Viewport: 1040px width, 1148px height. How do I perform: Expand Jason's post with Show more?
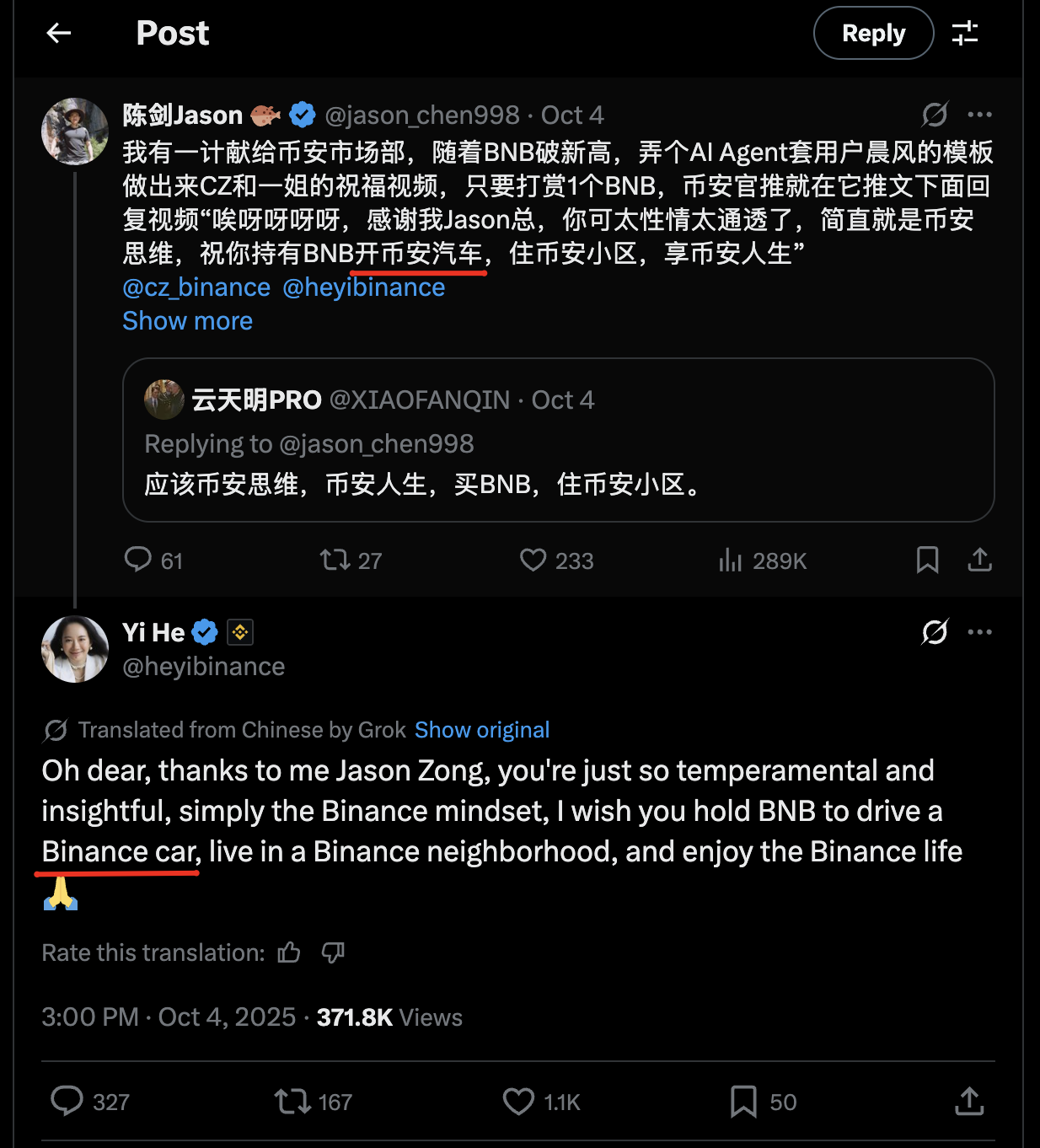click(187, 321)
